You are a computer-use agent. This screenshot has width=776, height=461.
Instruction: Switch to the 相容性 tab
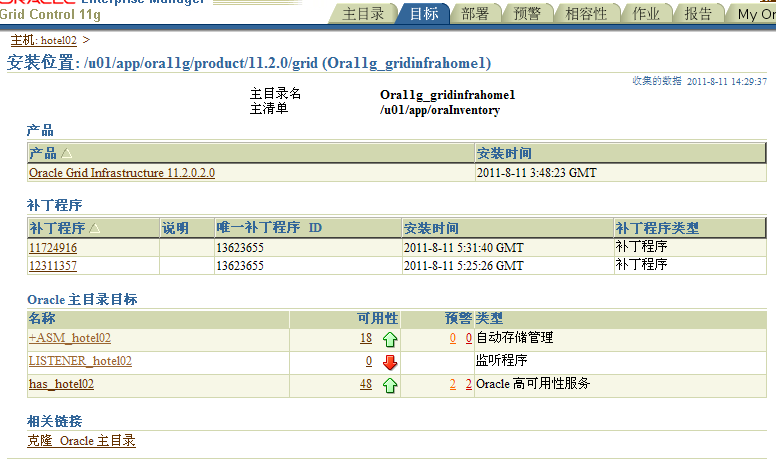(x=586, y=13)
